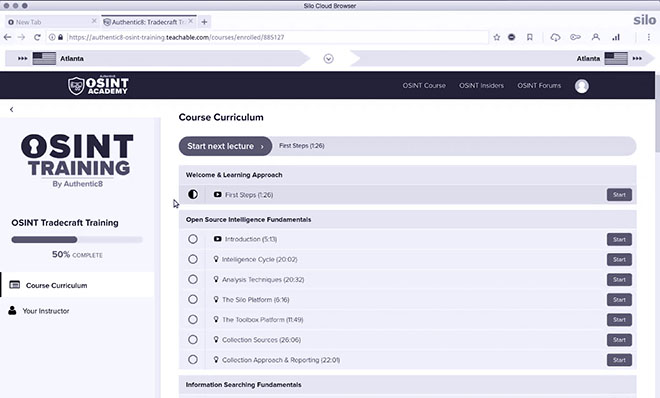Open OSINT Forums in the site navigation

coord(539,85)
